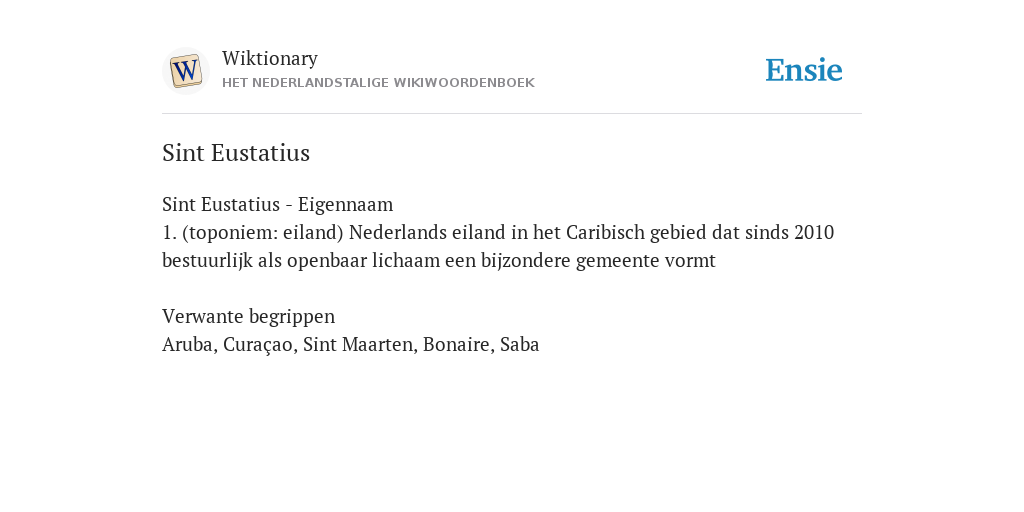
Task: Click the Wiktionary source title
Action: point(270,58)
